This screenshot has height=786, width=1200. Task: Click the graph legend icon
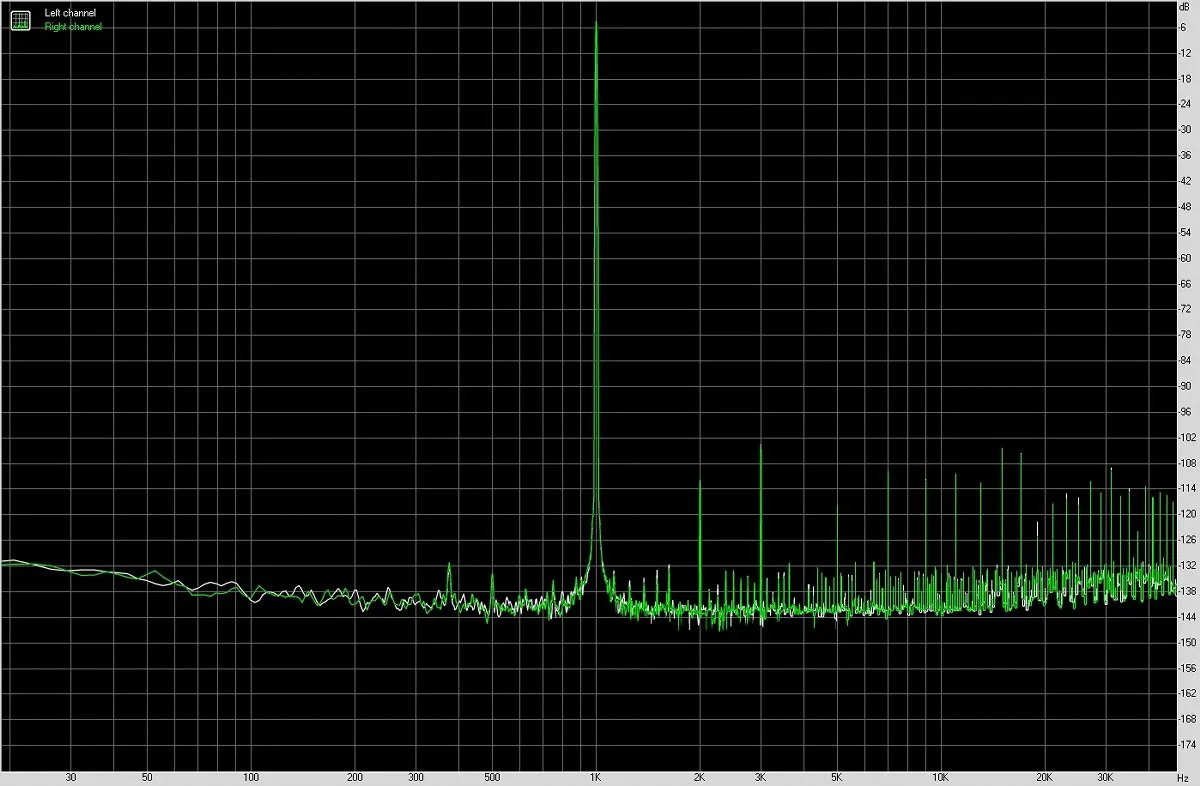tap(20, 20)
